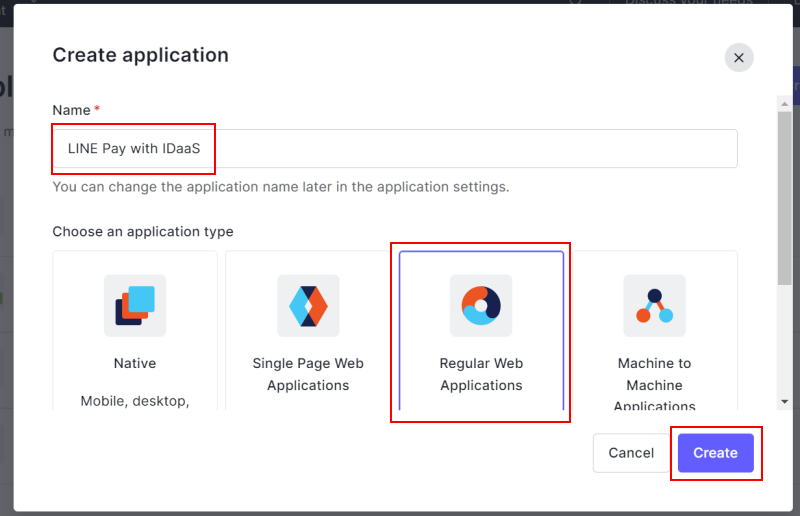Pick the "Regular Web Applications" label
800x516 pixels.
point(481,374)
